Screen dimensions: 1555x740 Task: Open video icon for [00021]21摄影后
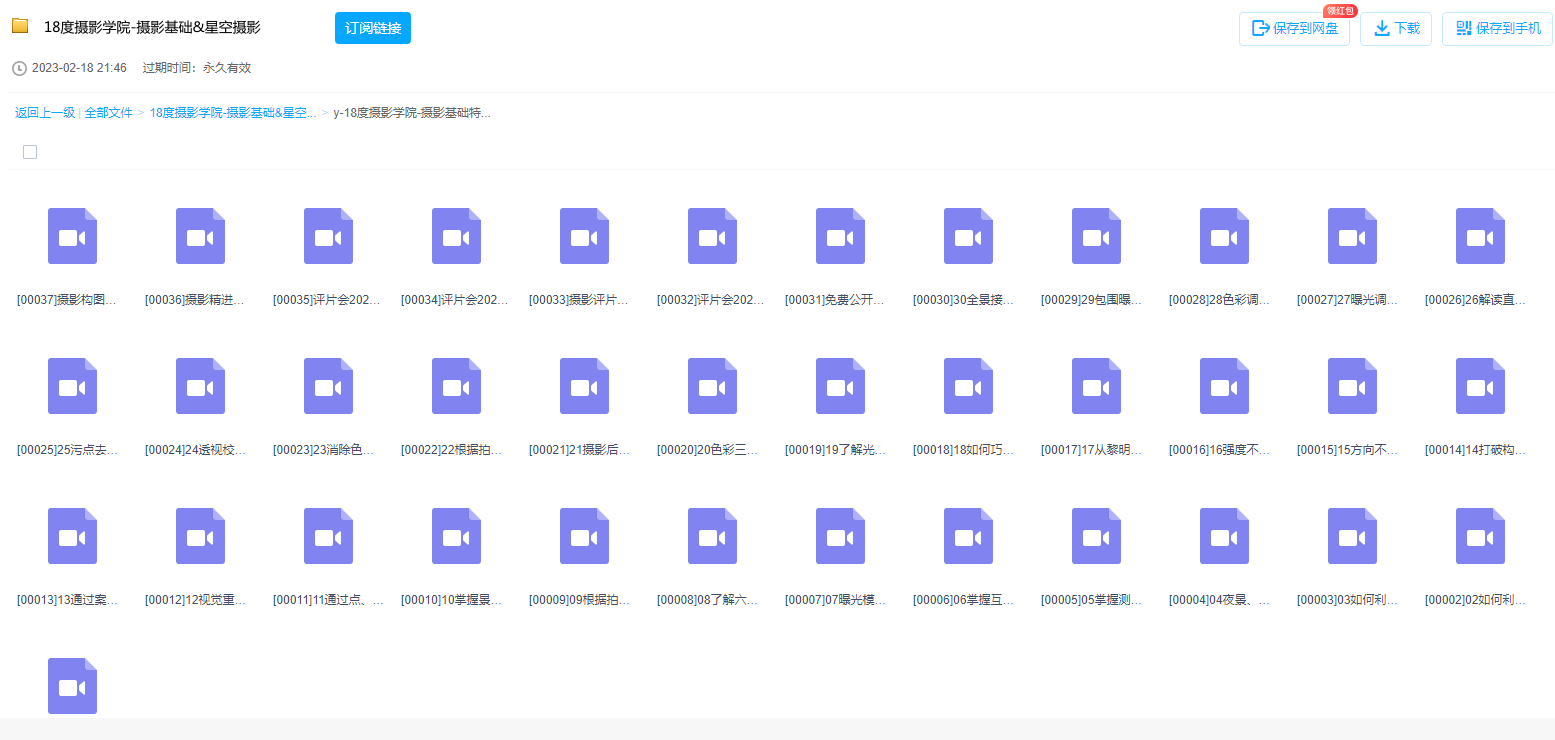pos(584,386)
